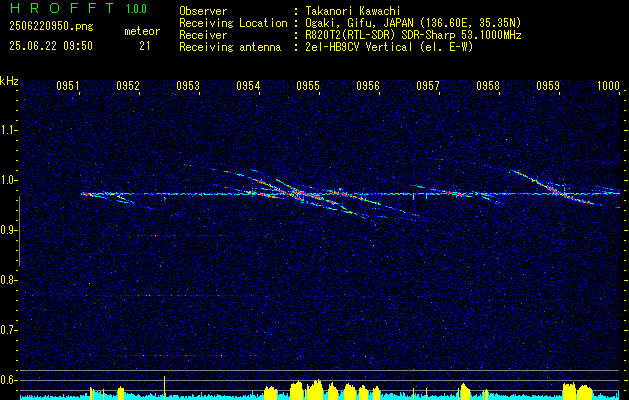629x400 pixels.
Task: Click the Observer field label
Action: (x=203, y=11)
